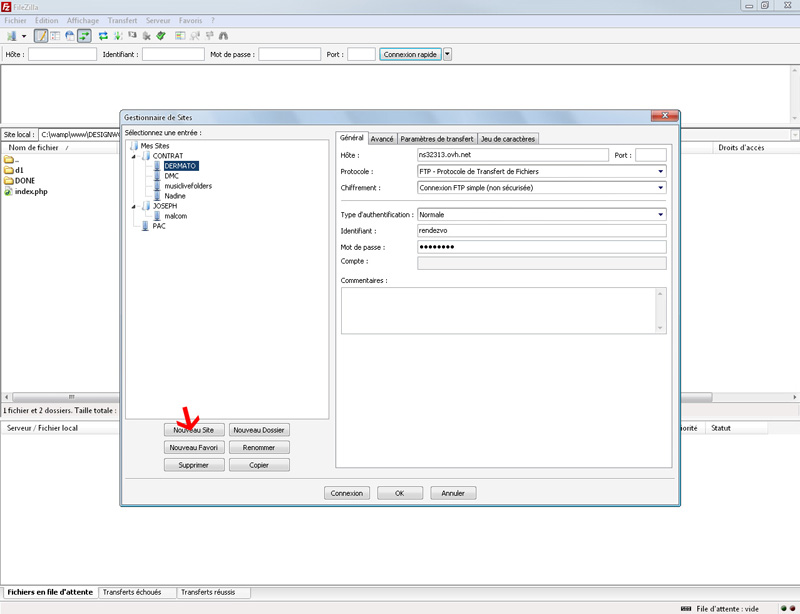Collapse the JOSEPH folder in the site tree
This screenshot has height=614, width=800.
point(134,206)
